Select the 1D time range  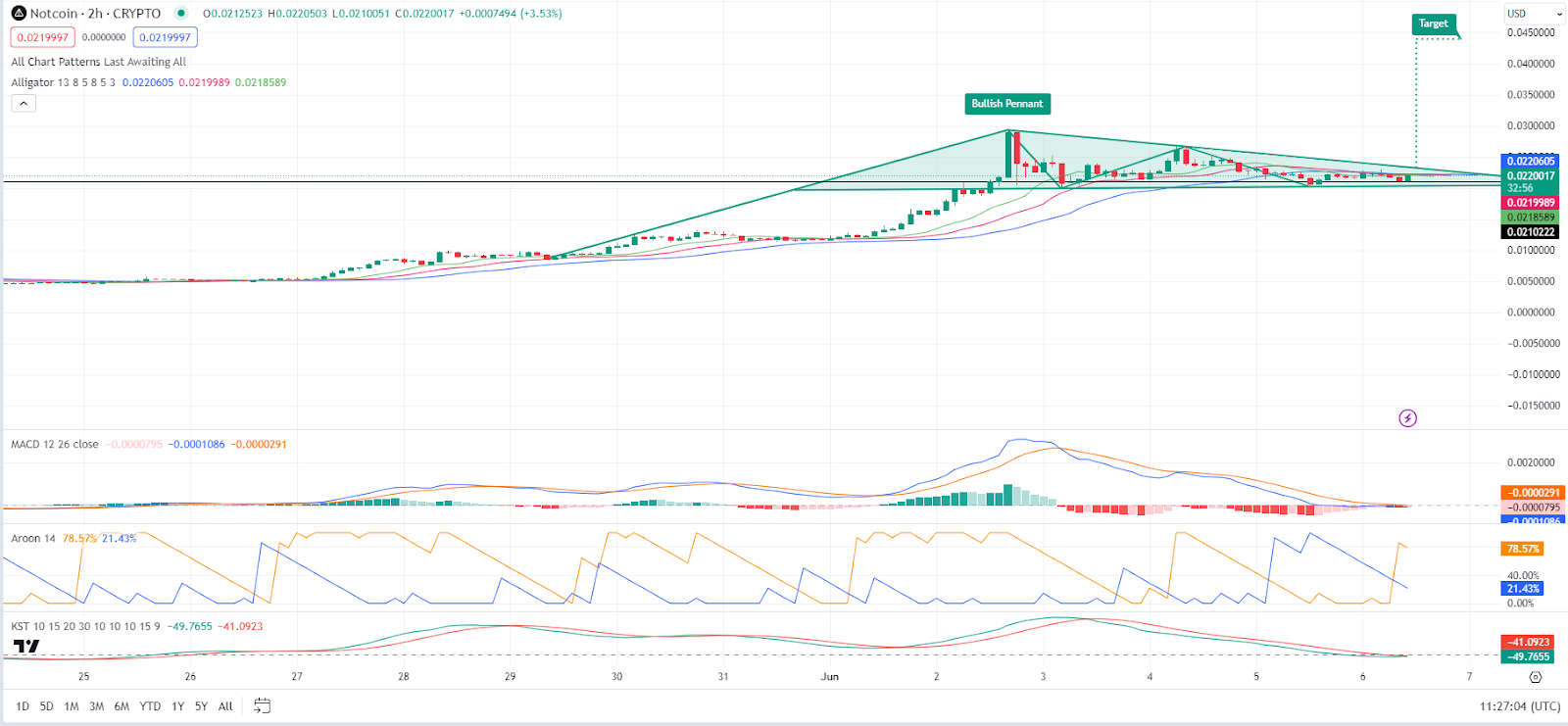23,706
